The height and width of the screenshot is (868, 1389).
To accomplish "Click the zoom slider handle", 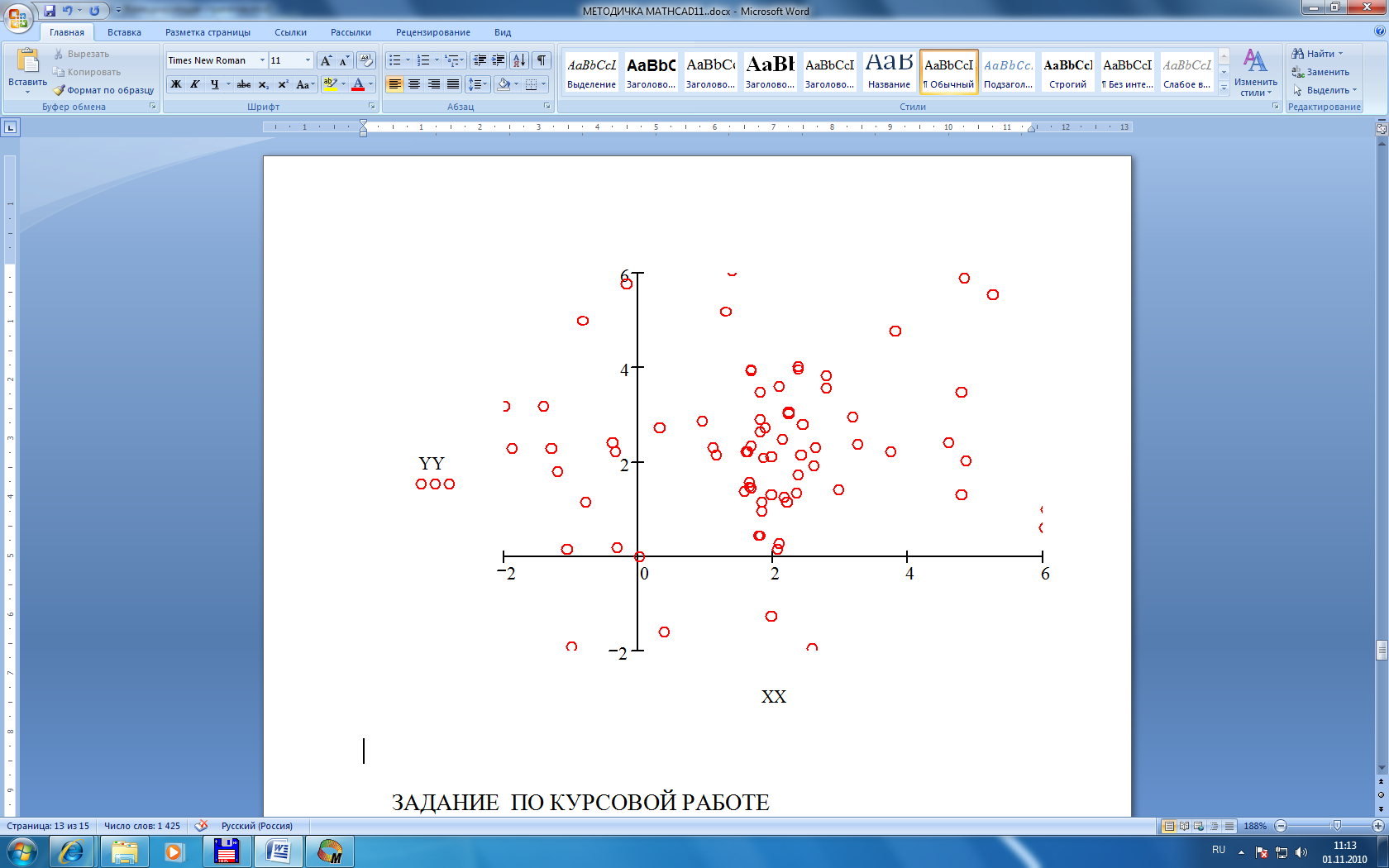I will [1336, 826].
